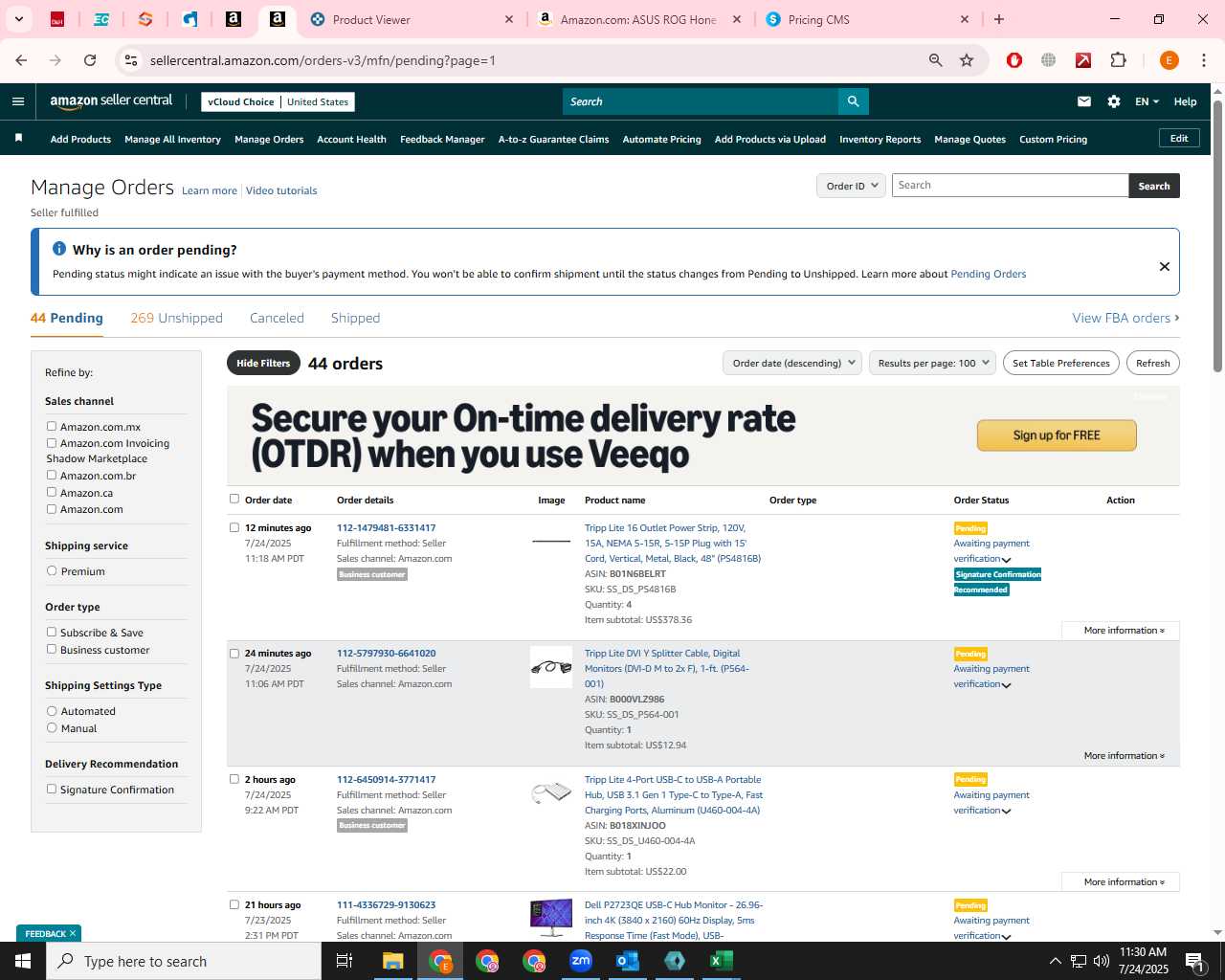Click the DVI Y Splitter Cable product thumbnail
The width and height of the screenshot is (1225, 980).
(x=551, y=667)
